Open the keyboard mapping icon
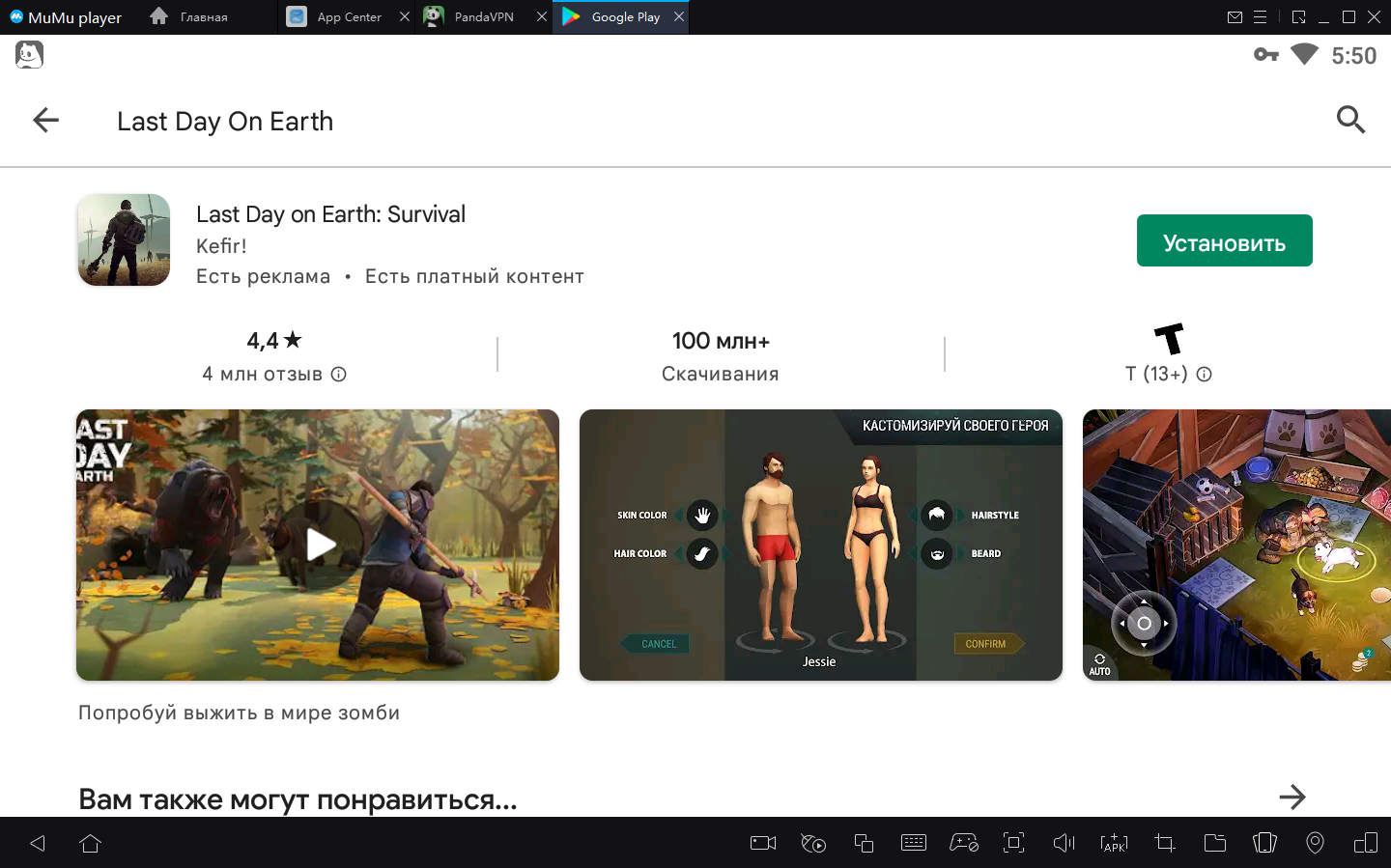 tap(913, 843)
